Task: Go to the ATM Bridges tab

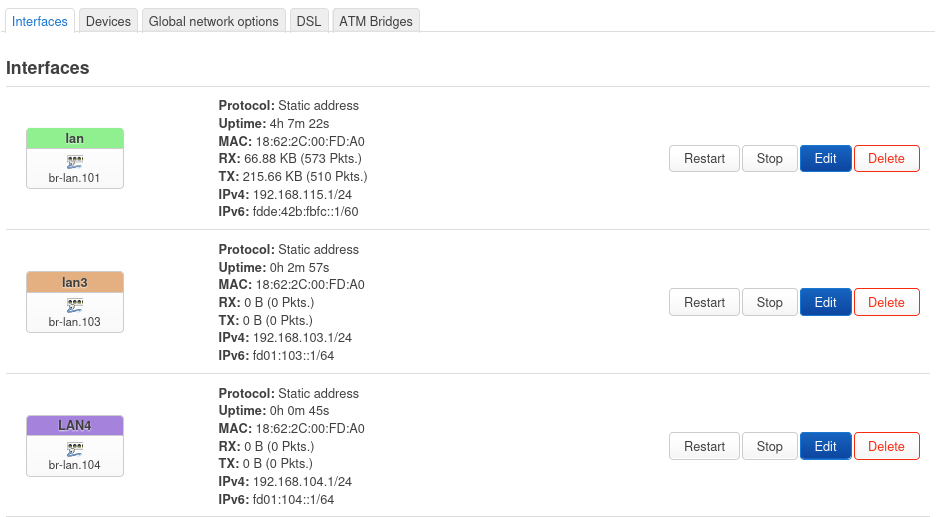Action: (x=376, y=21)
